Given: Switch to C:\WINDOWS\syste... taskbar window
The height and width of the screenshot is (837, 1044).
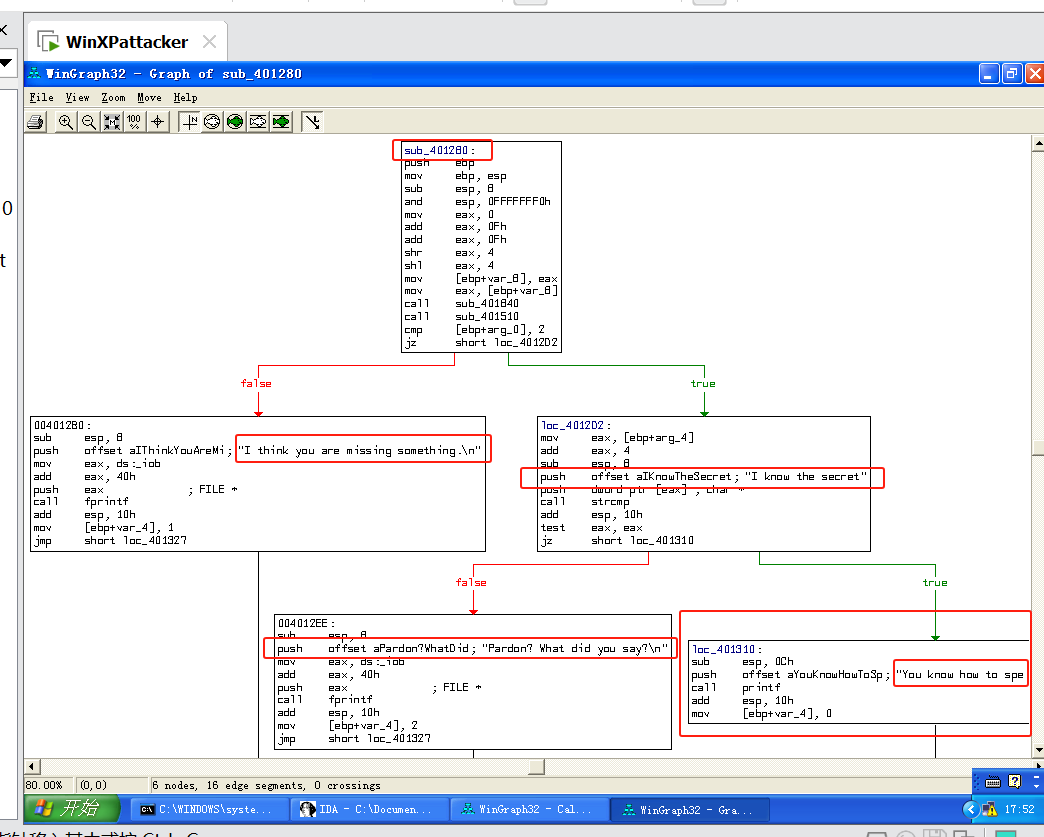Looking at the screenshot, I should 208,810.
